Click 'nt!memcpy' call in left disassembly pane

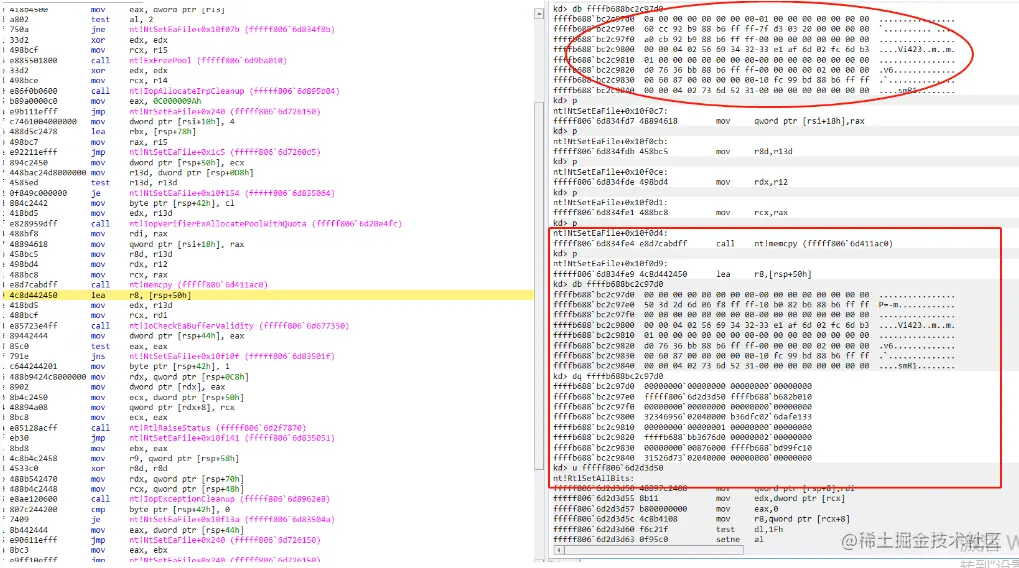click(198, 285)
